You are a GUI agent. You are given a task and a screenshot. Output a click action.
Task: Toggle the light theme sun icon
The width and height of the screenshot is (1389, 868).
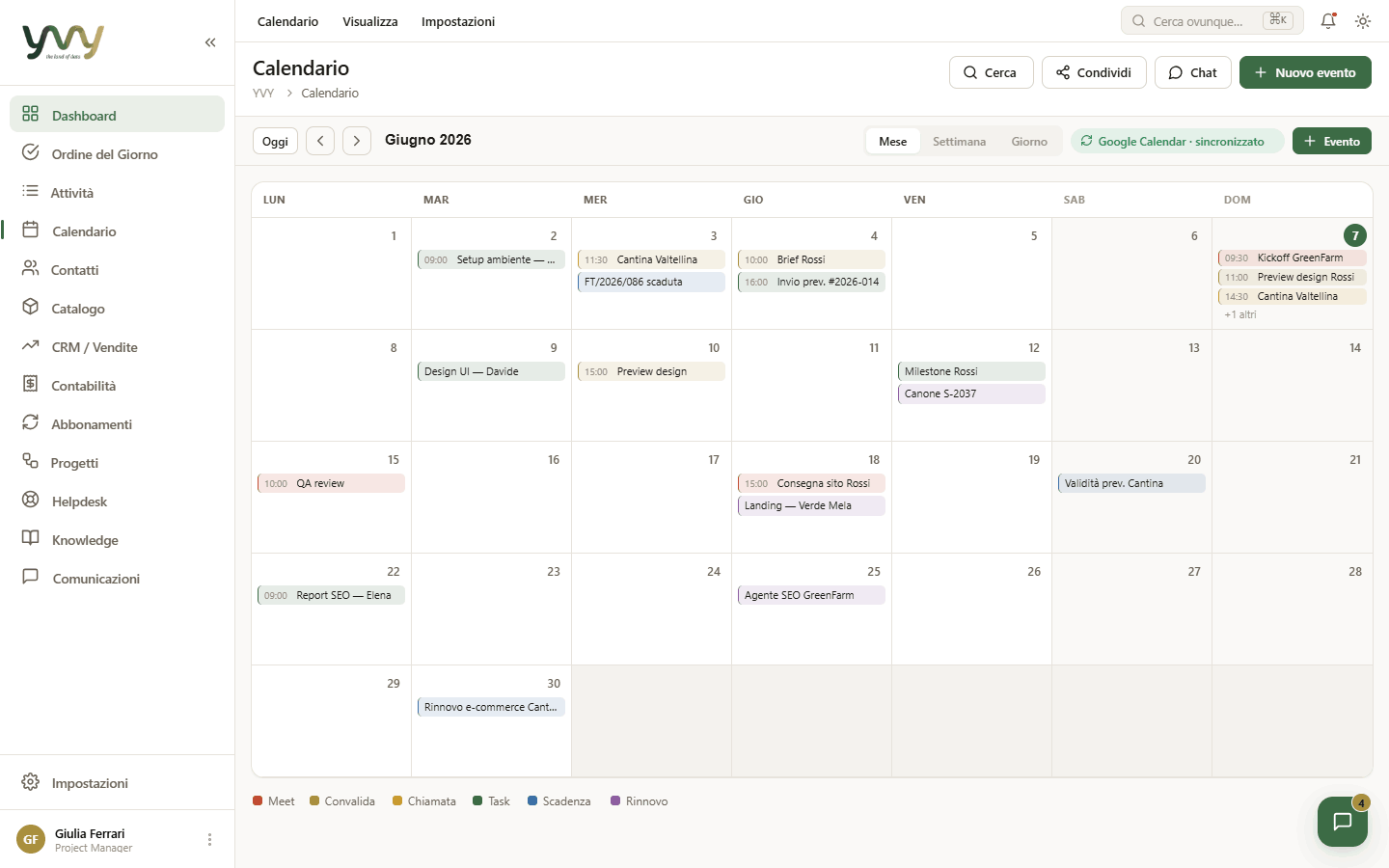(x=1363, y=20)
